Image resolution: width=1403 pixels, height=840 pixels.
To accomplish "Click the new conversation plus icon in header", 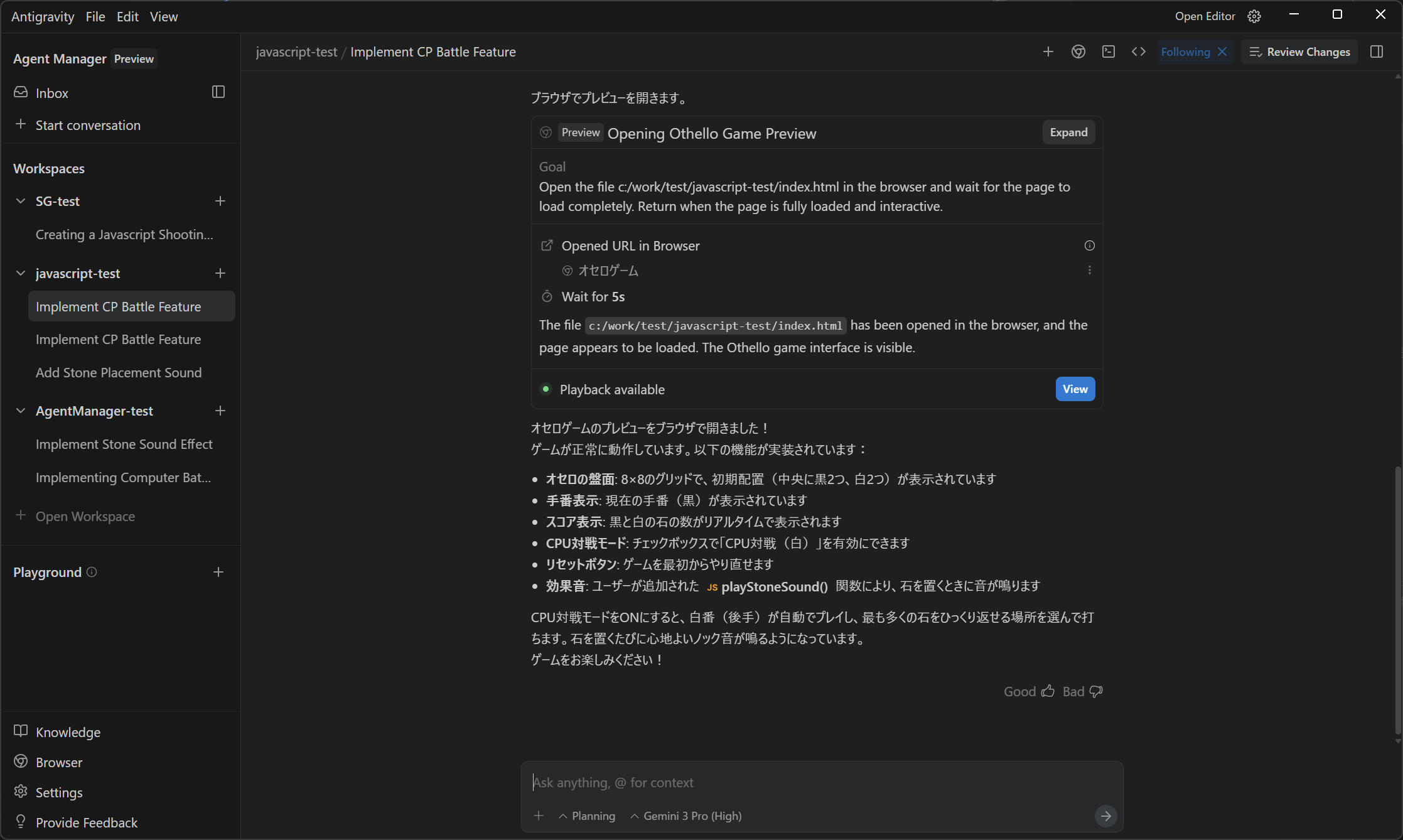I will pos(1048,52).
